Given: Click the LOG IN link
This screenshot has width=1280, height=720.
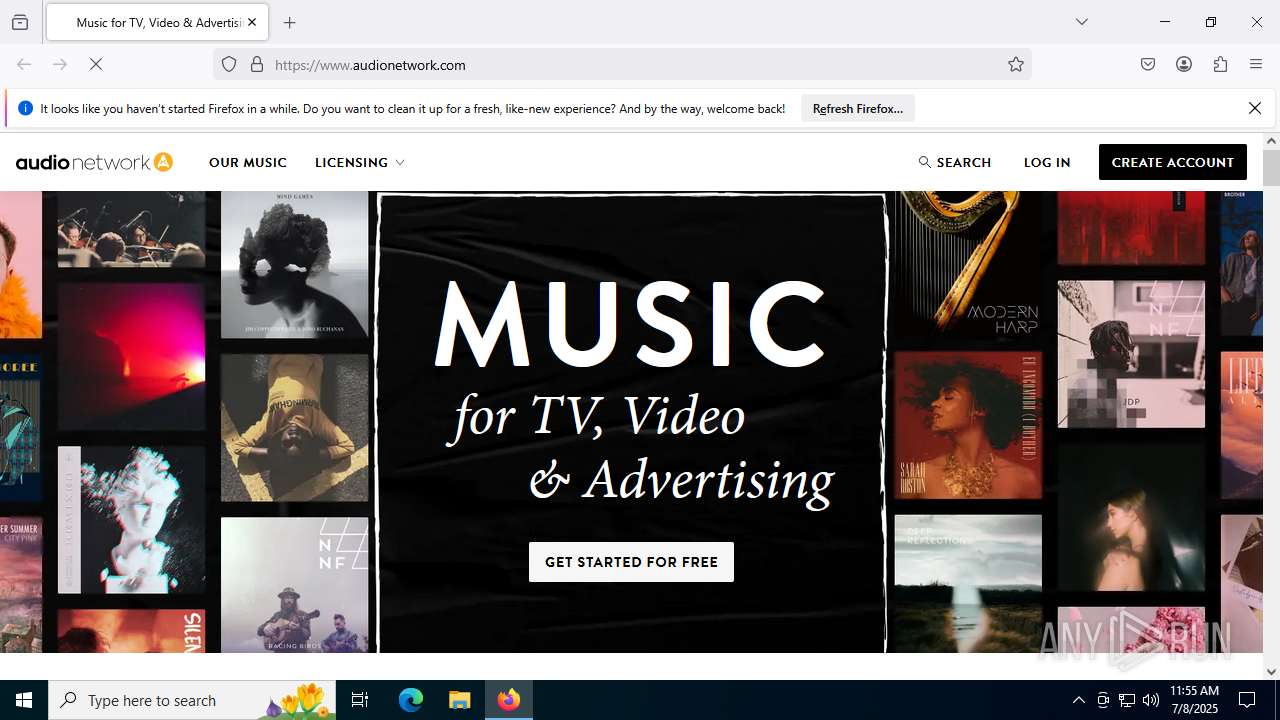Looking at the screenshot, I should tap(1047, 162).
